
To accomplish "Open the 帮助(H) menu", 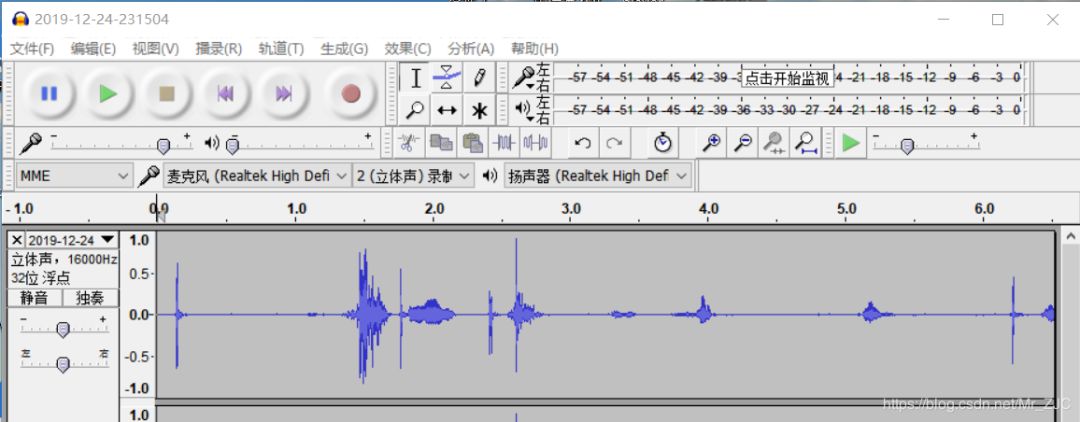I will tap(534, 49).
